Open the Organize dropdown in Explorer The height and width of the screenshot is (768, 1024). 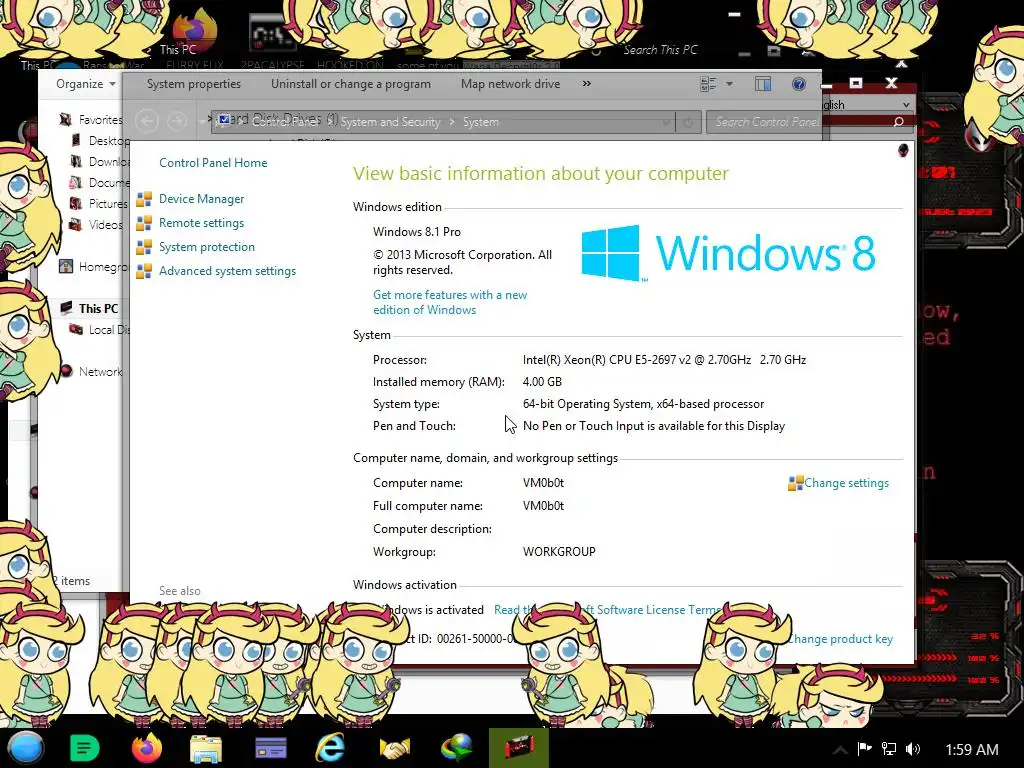[x=86, y=84]
